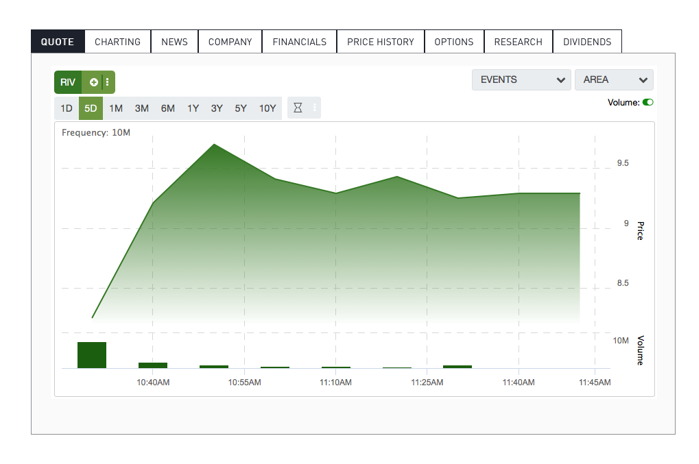
Task: Click the 11:25AM time axis label
Action: pos(427,382)
